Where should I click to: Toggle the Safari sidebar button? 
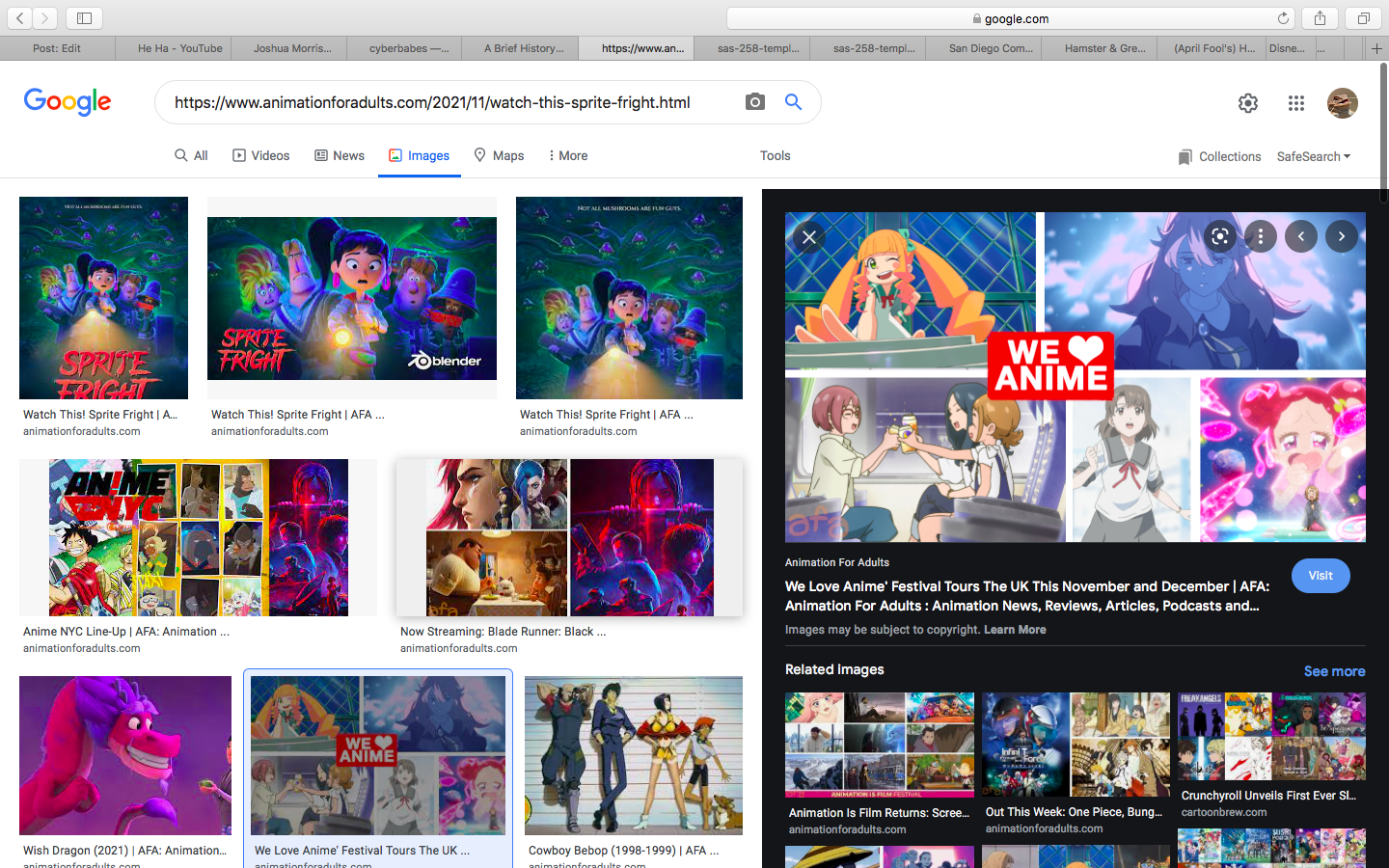[84, 18]
